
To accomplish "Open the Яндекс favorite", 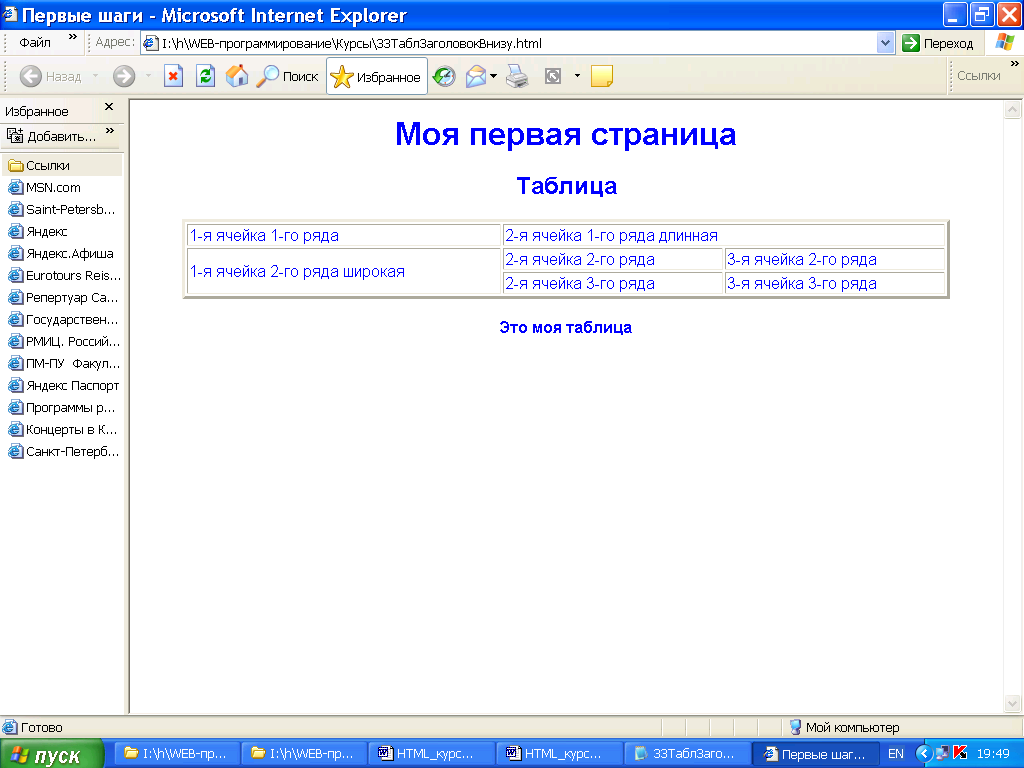I will click(x=38, y=232).
